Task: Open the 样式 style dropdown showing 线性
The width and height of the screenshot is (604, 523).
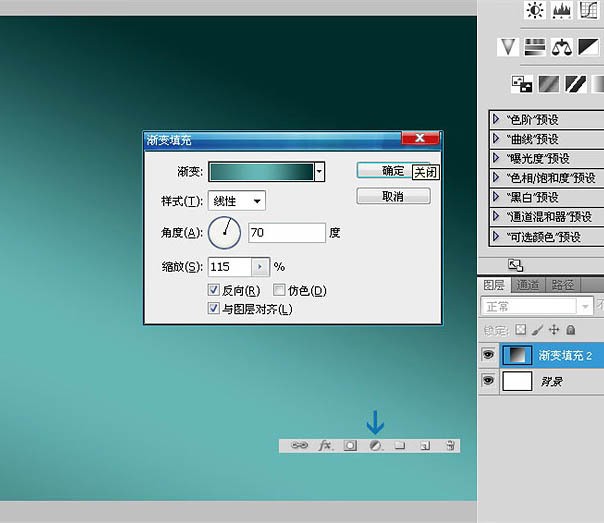Action: click(x=237, y=201)
